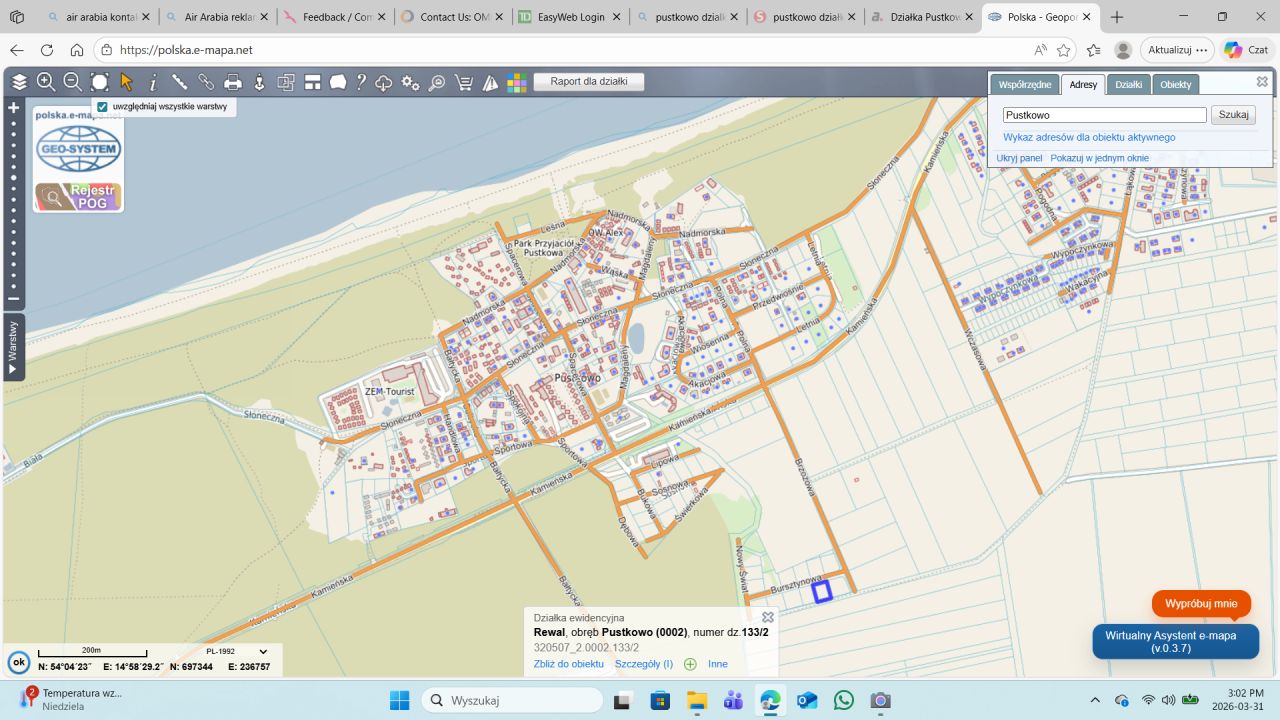Select the distance measuring ruler tool

click(180, 82)
